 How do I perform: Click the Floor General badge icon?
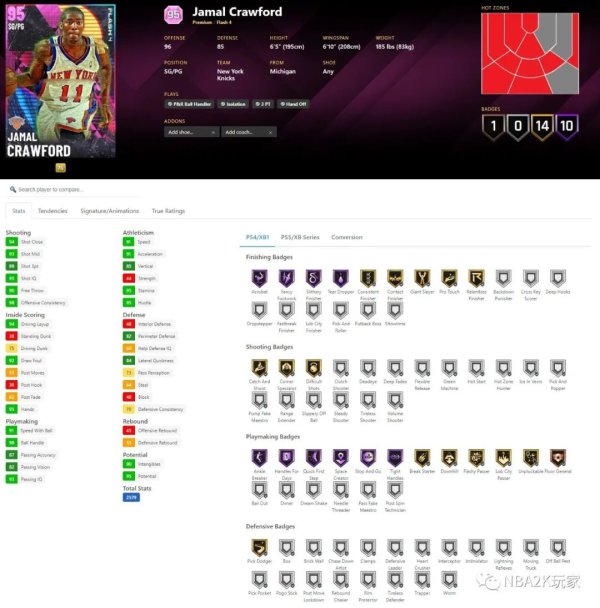point(558,458)
